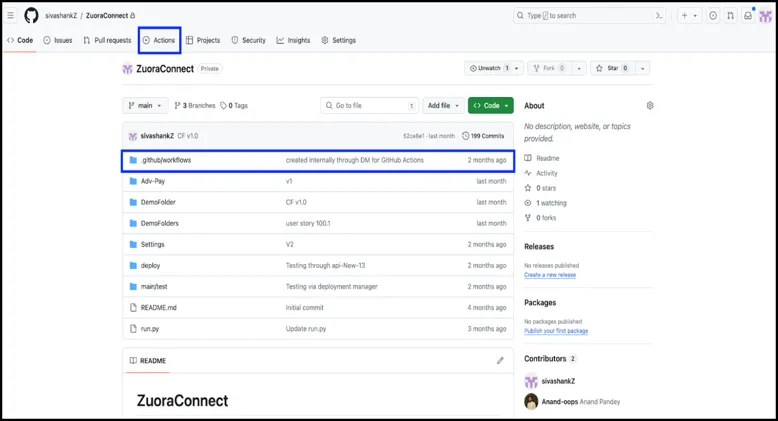Open the .github/workflows folder
The height and width of the screenshot is (421, 778).
(166, 160)
